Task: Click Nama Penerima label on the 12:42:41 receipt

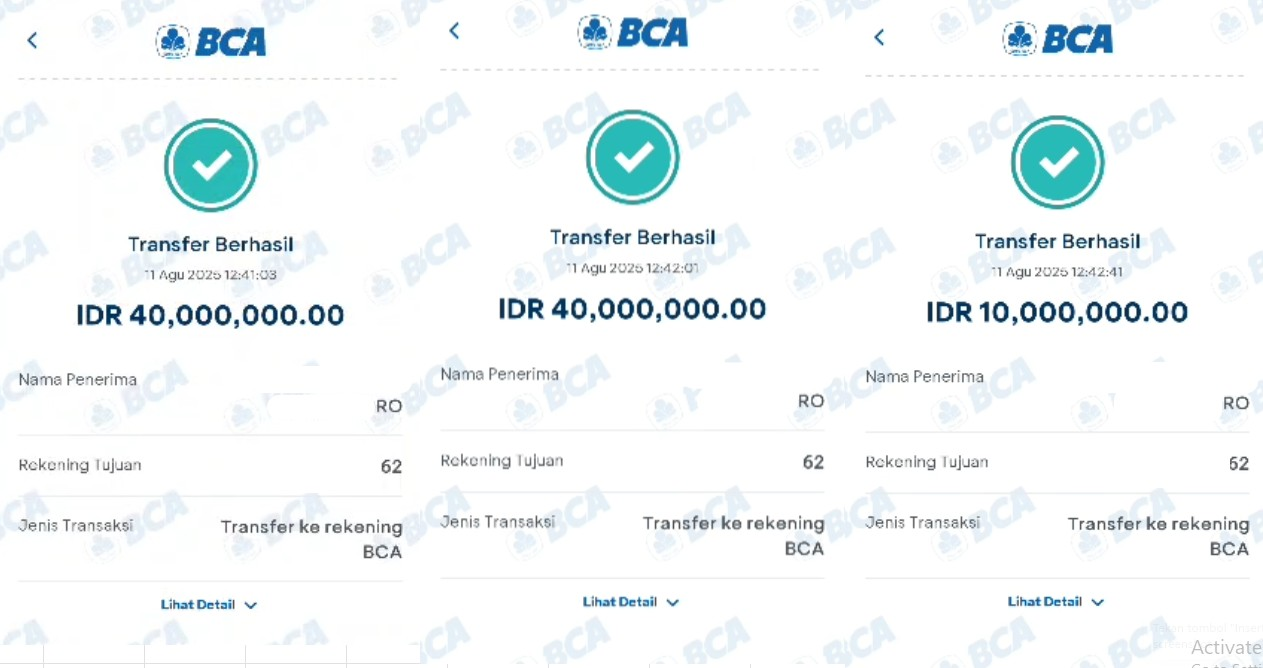Action: click(x=925, y=377)
